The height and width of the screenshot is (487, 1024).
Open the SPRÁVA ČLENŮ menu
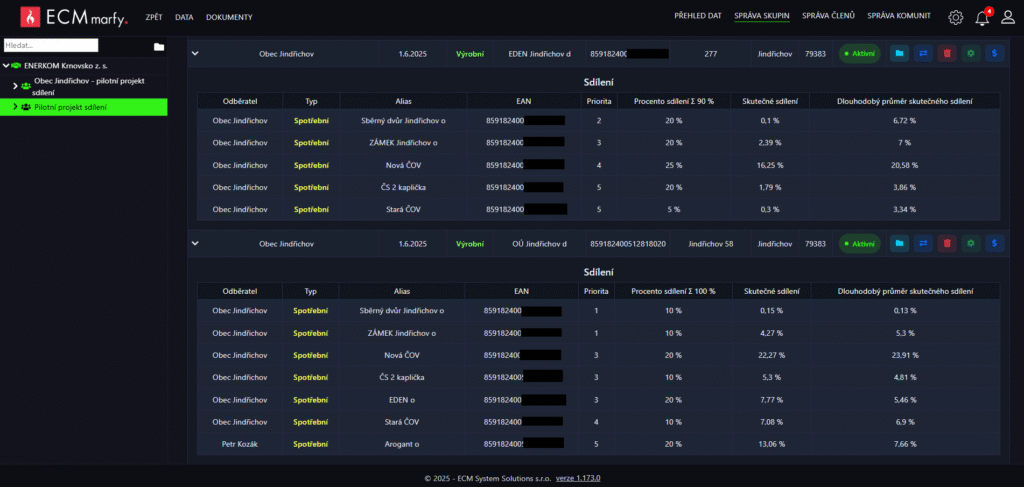coord(827,17)
